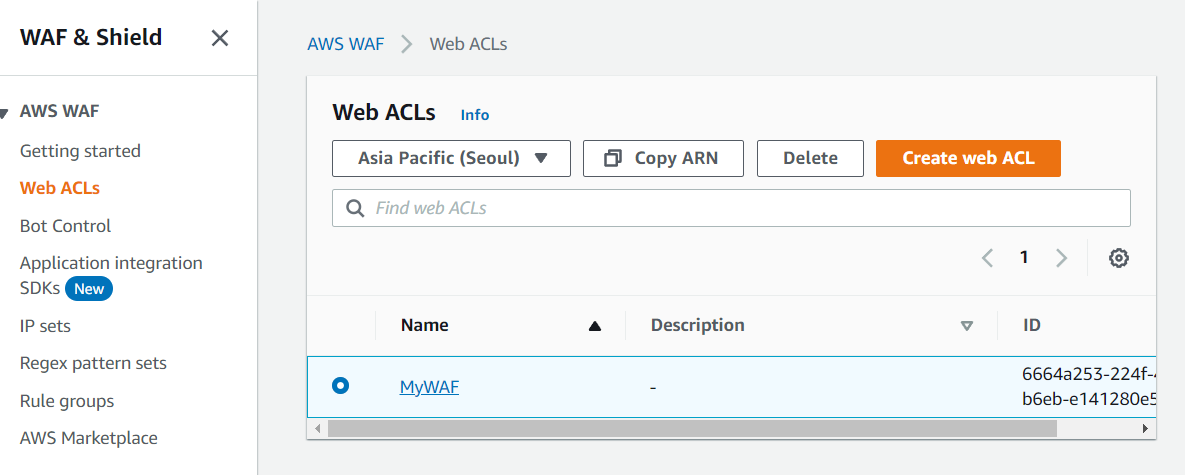Select page number 1
Image resolution: width=1185 pixels, height=475 pixels.
[1024, 258]
